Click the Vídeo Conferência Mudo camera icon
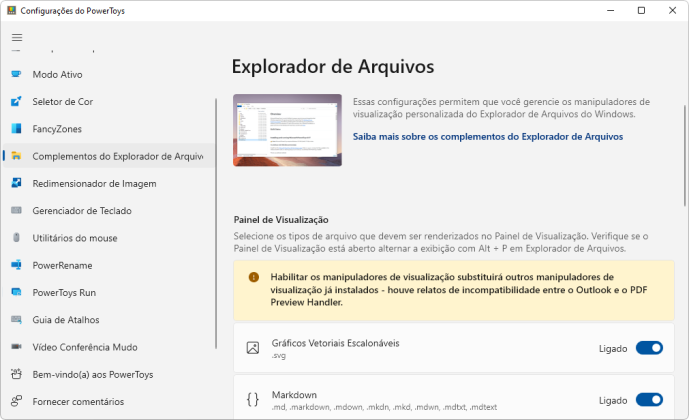The height and width of the screenshot is (420, 689). point(16,347)
